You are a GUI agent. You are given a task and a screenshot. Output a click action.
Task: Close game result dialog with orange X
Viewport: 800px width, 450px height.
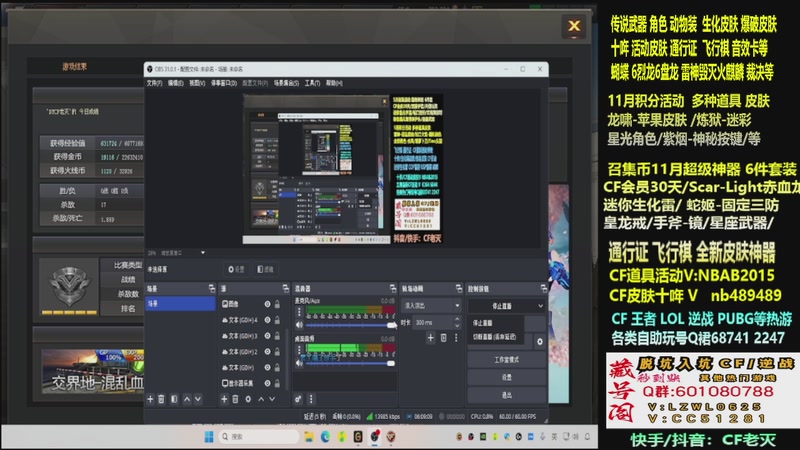(x=574, y=26)
